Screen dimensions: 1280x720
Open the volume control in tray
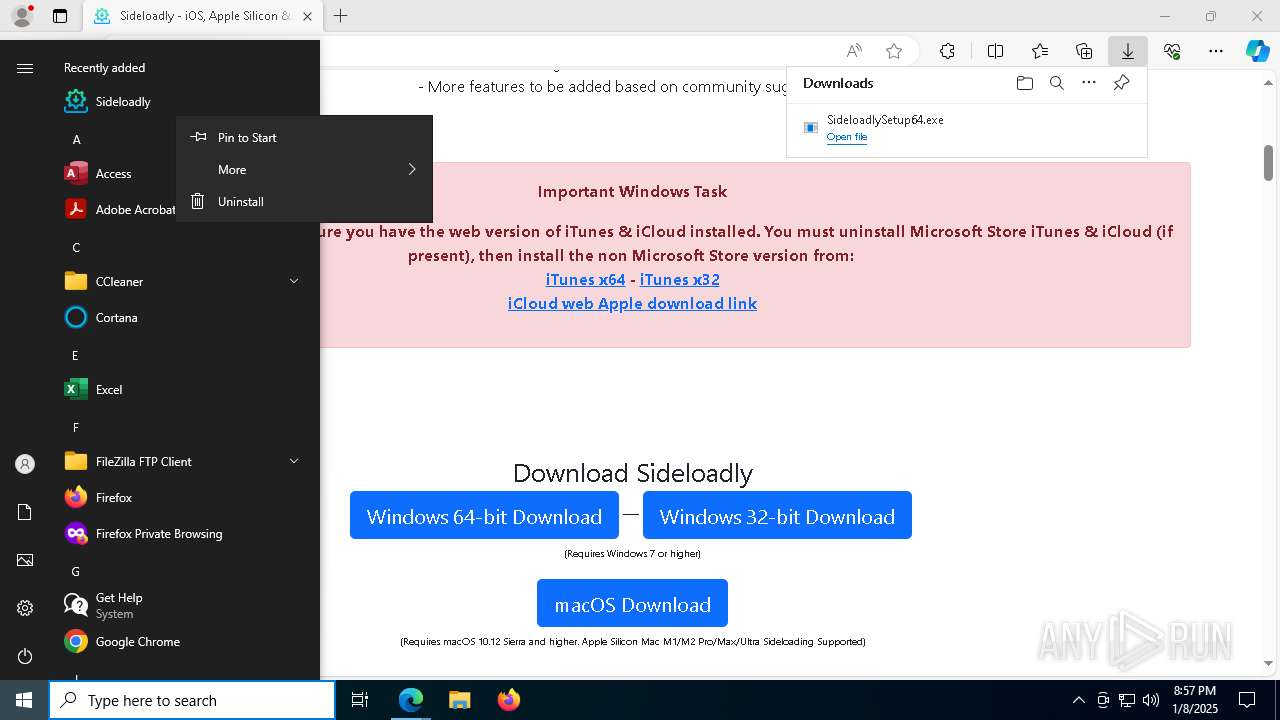[1151, 700]
